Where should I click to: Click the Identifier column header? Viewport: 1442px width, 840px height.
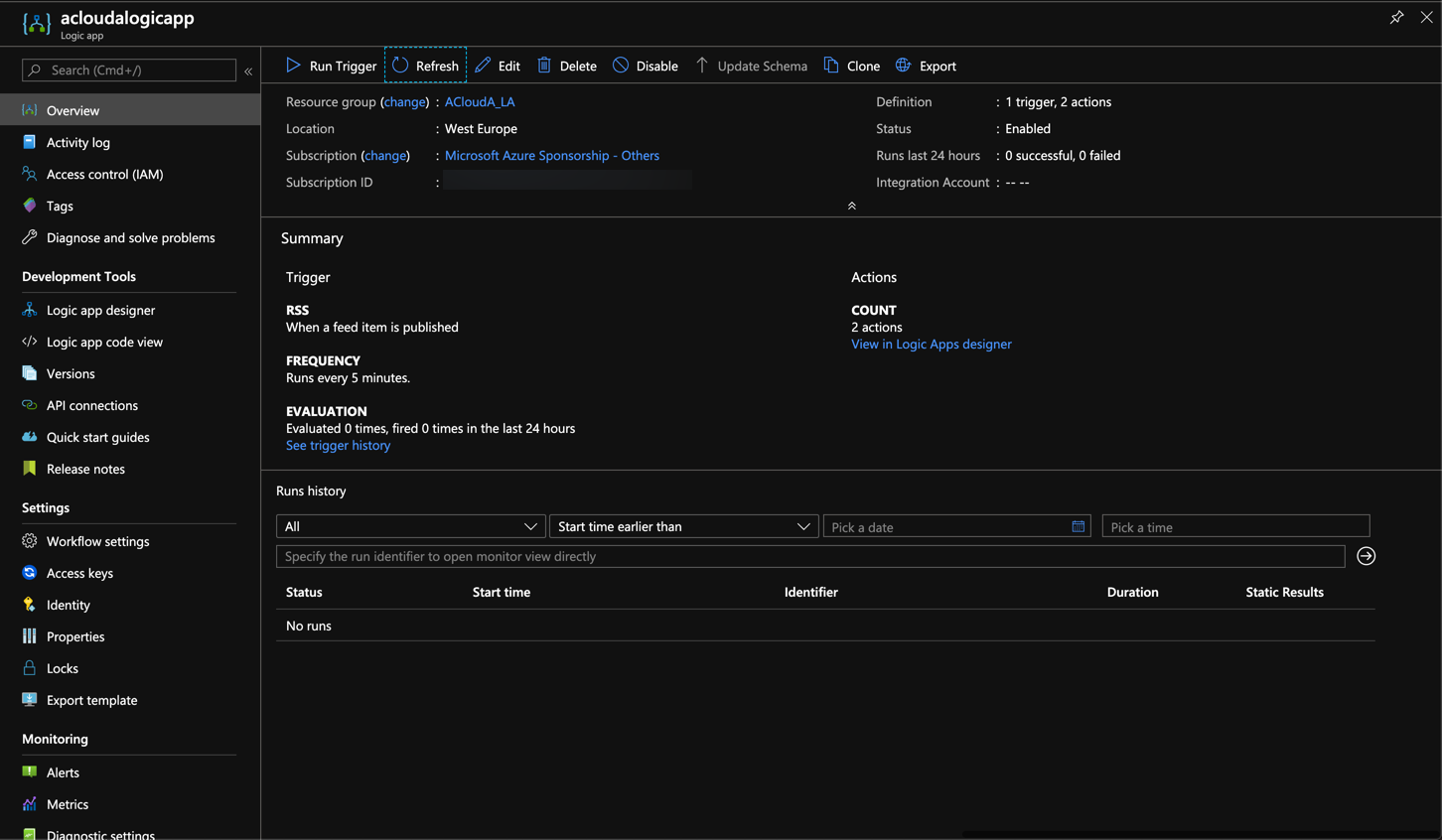point(811,592)
